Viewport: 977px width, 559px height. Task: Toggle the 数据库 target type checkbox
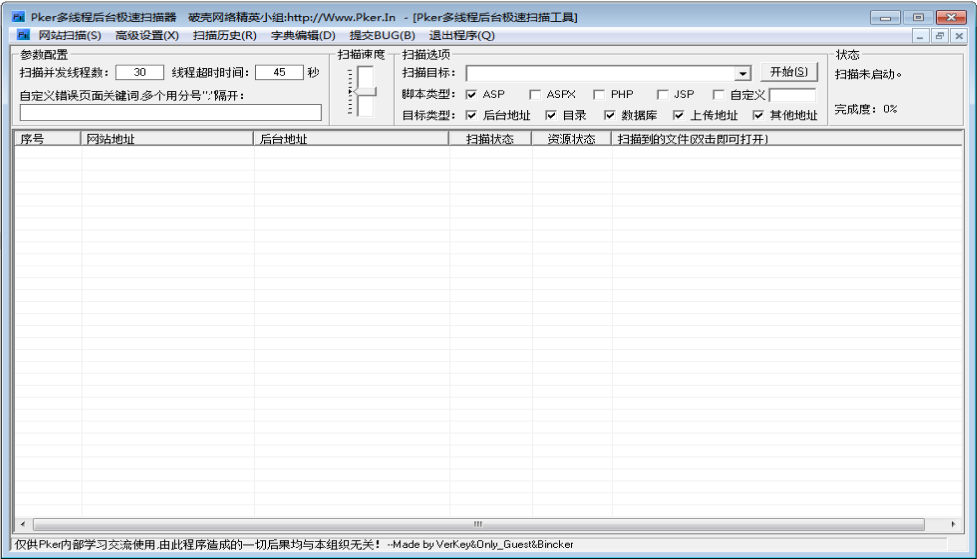pyautogui.click(x=610, y=115)
